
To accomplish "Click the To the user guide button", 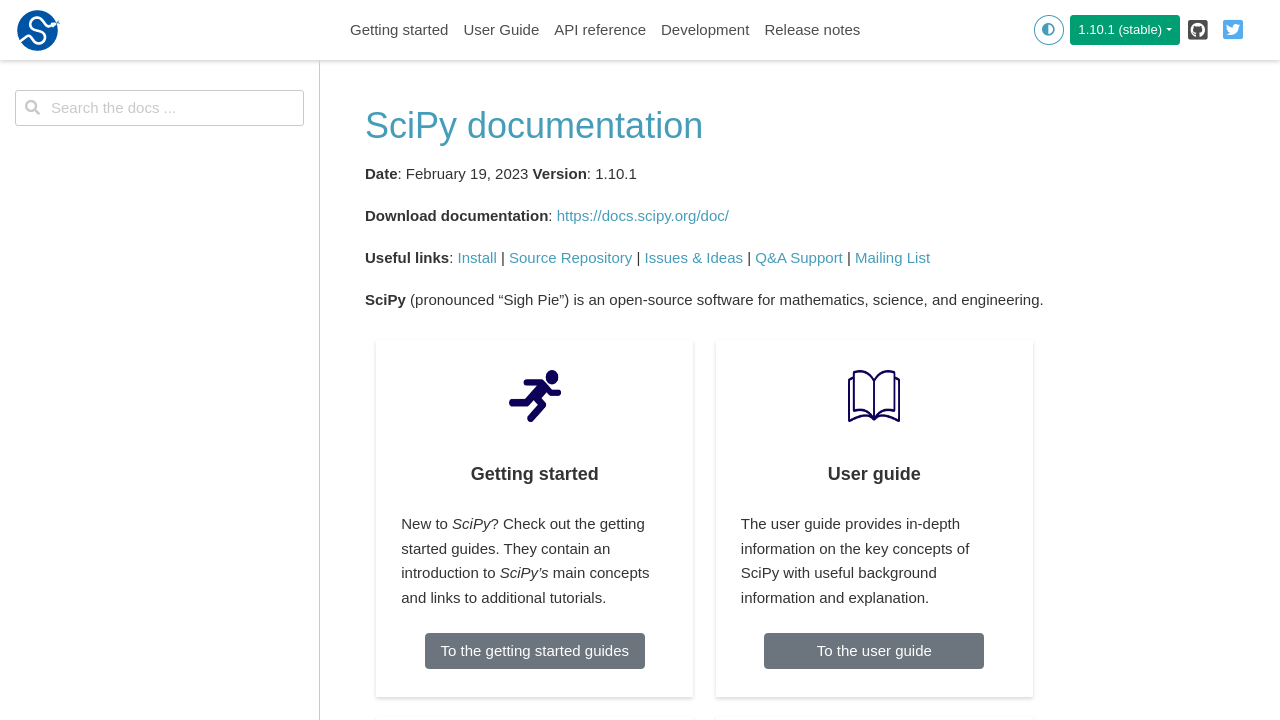I will pos(874,651).
